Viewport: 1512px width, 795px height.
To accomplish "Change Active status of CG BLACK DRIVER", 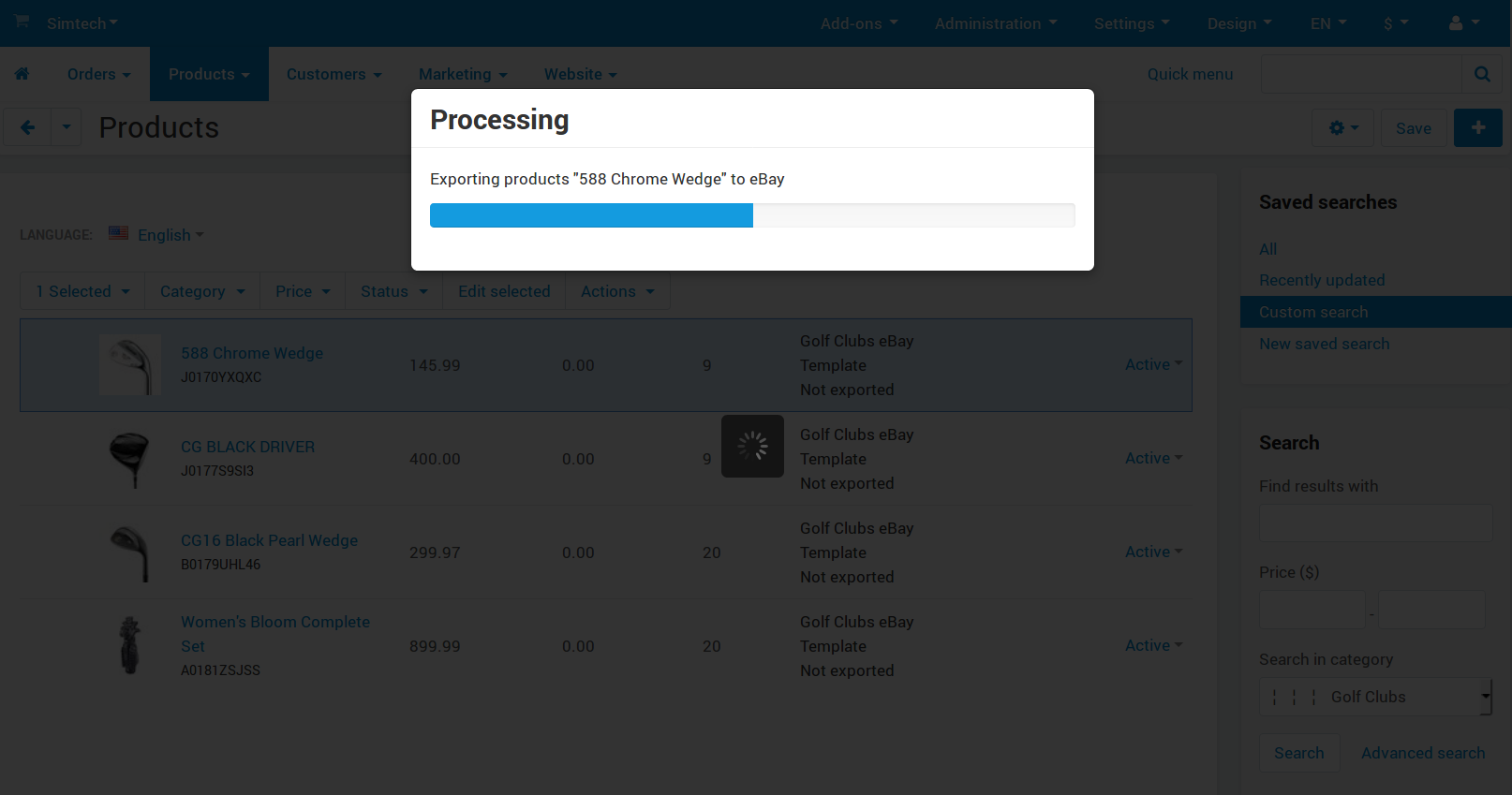I will pyautogui.click(x=1153, y=458).
